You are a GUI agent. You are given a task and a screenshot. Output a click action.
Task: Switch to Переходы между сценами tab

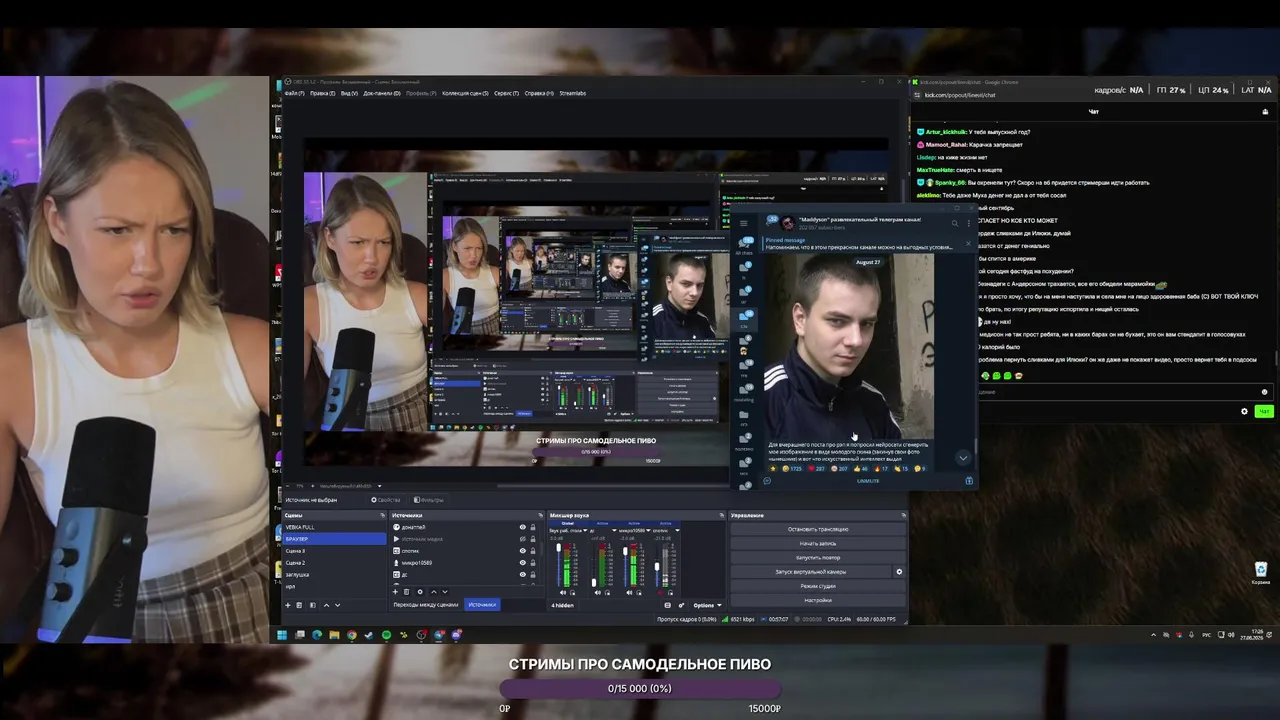point(426,605)
